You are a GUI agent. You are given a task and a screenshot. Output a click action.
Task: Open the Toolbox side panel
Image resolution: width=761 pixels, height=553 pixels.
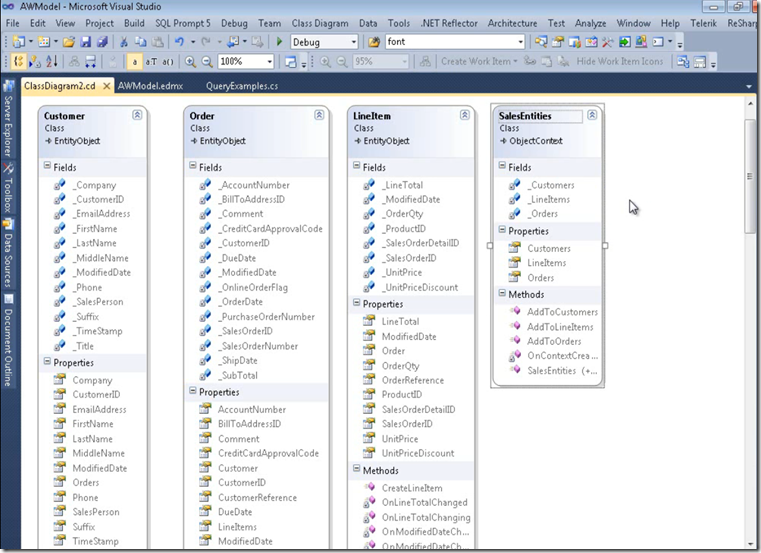[8, 190]
